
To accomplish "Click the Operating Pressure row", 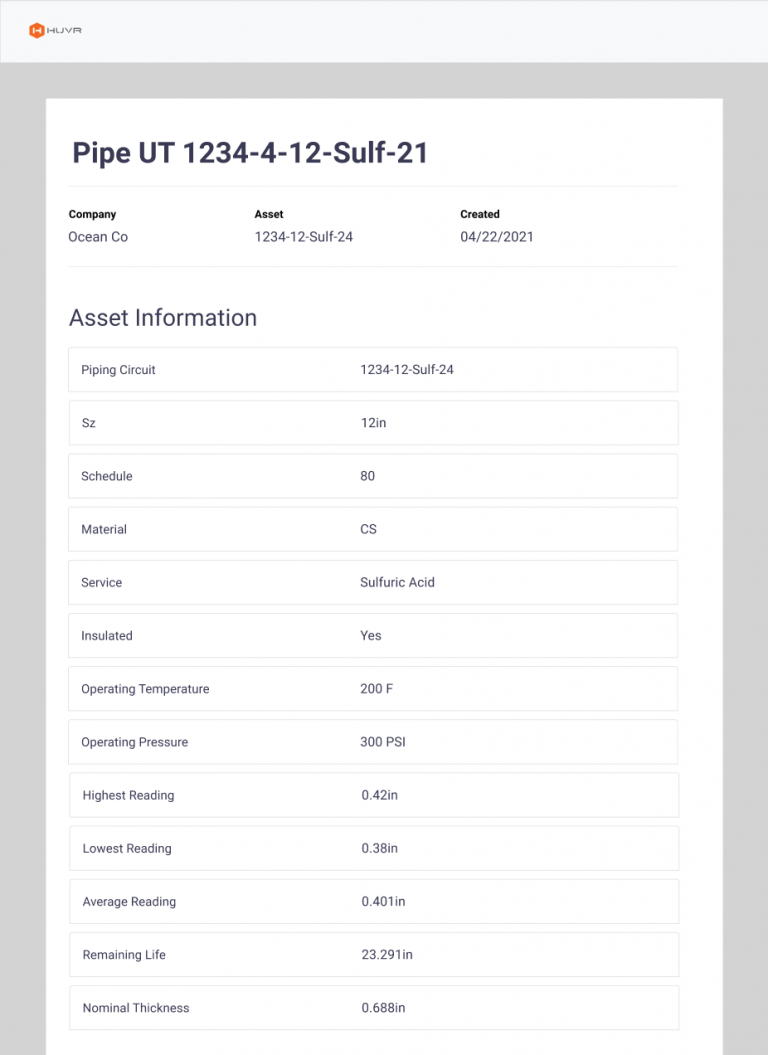I will click(x=373, y=742).
